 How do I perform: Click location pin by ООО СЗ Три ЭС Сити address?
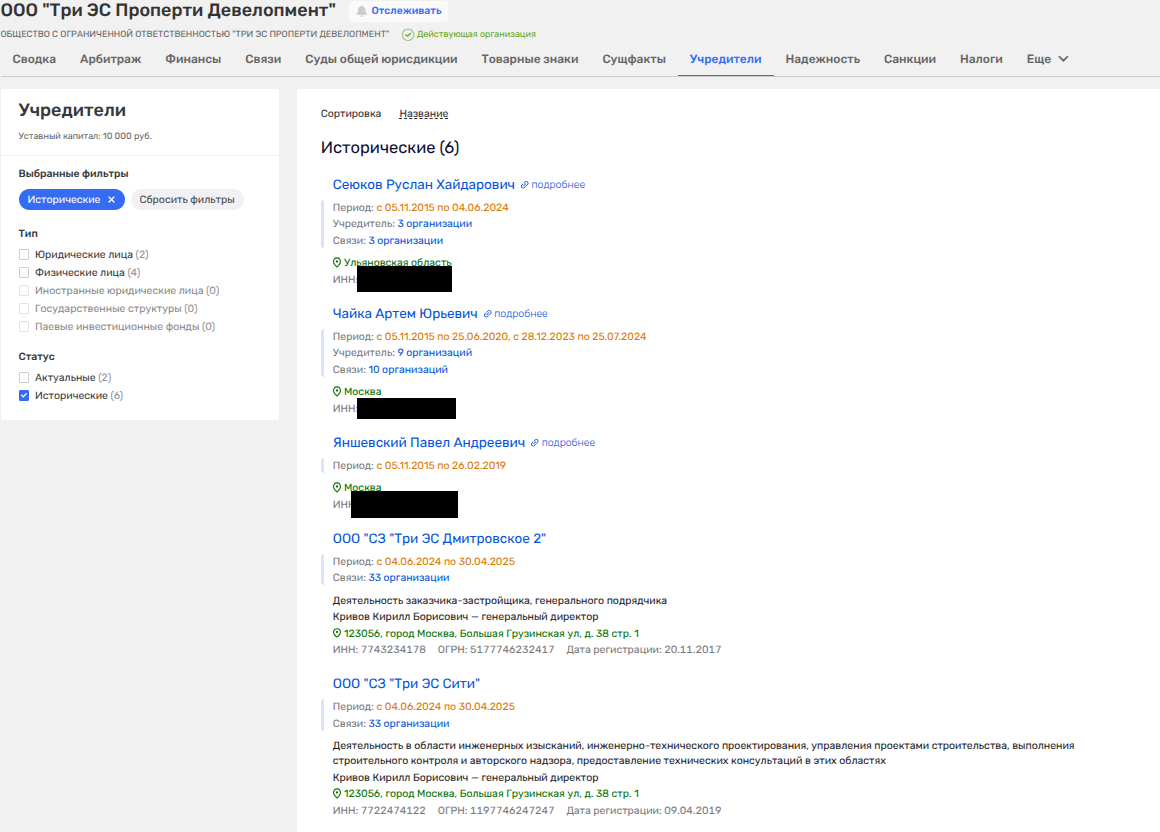[x=337, y=793]
